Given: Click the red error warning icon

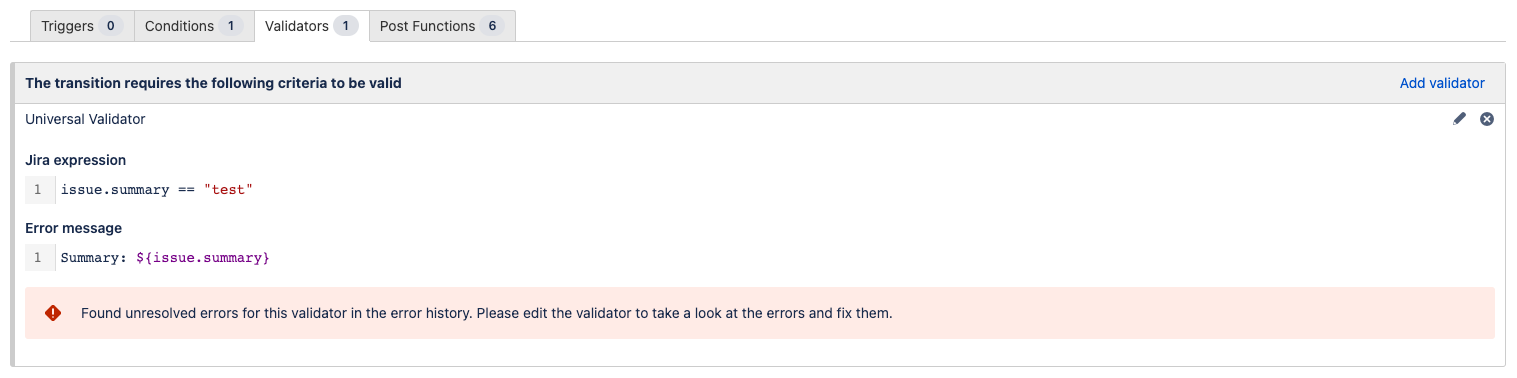Looking at the screenshot, I should pyautogui.click(x=53, y=313).
